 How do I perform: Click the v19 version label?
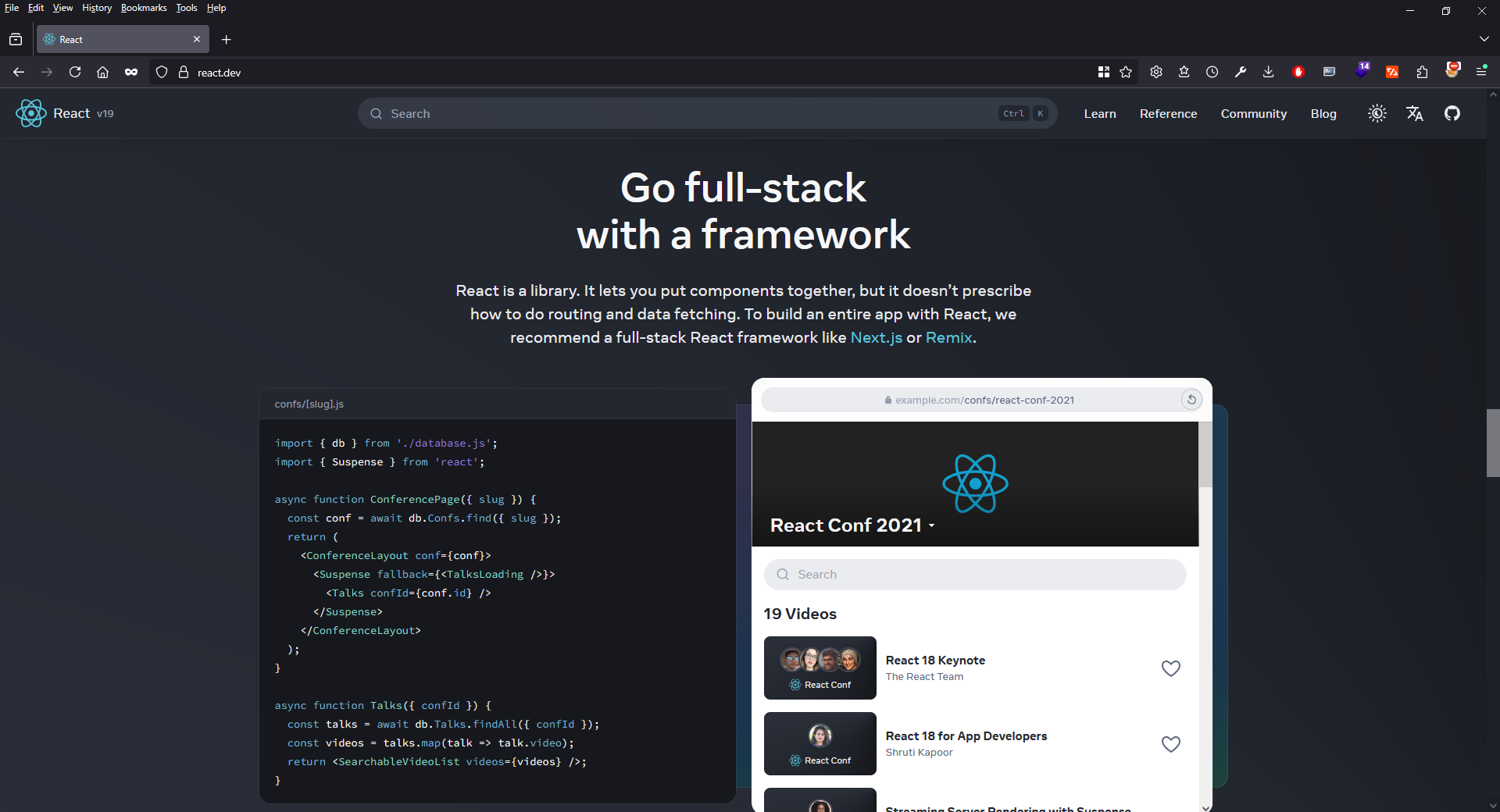coord(105,114)
